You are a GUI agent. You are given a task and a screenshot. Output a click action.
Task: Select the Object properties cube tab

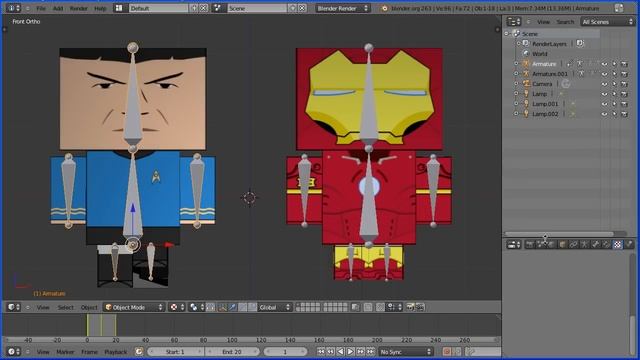(562, 244)
